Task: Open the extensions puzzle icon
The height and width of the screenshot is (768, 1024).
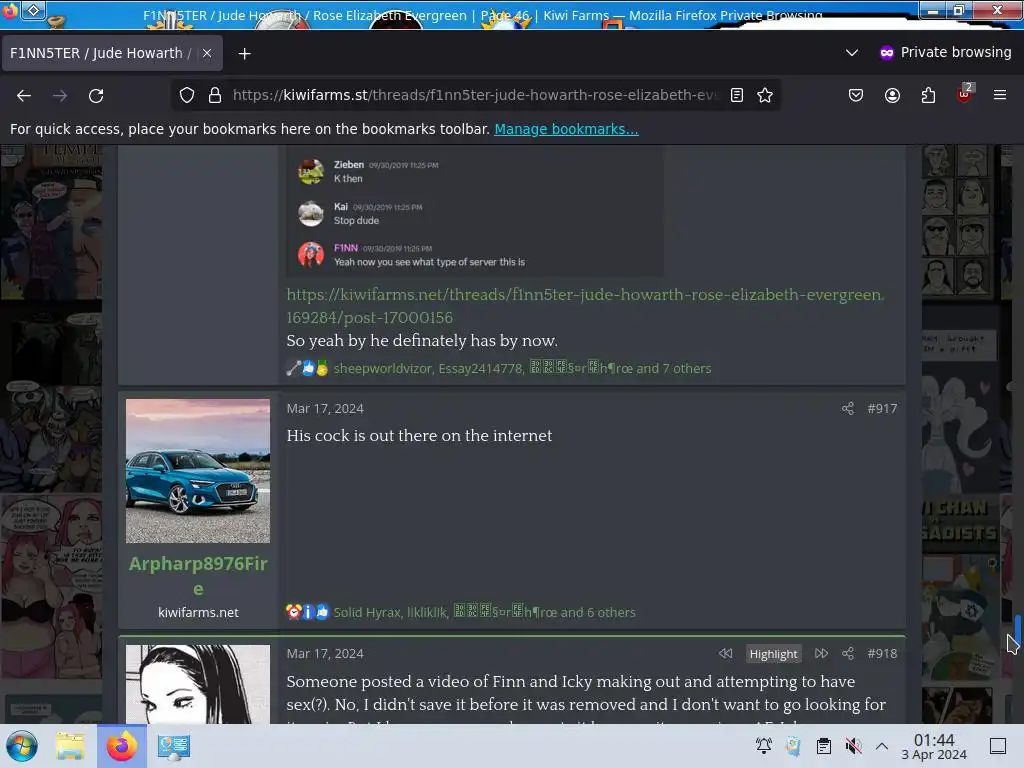Action: 928,95
